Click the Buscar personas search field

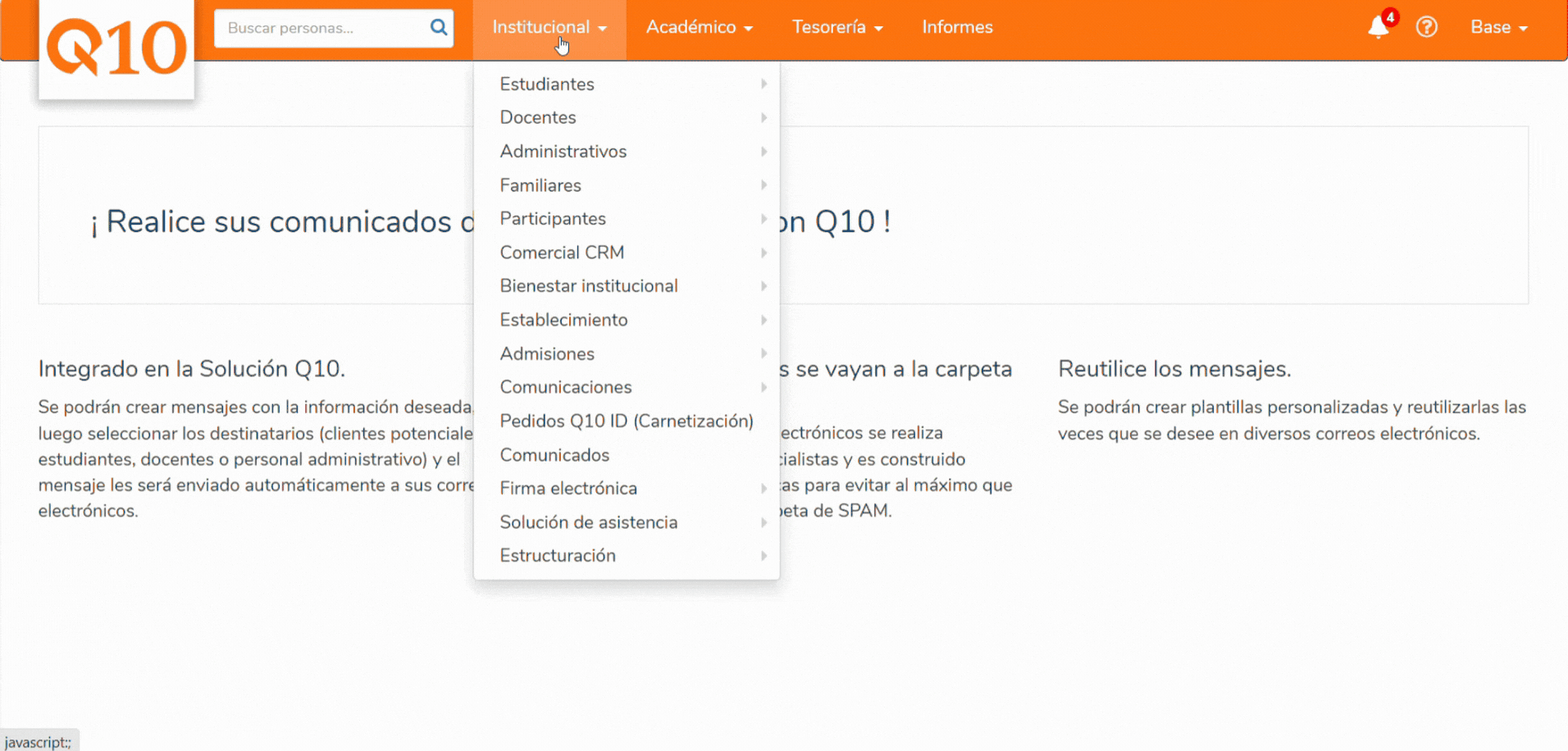tap(334, 28)
